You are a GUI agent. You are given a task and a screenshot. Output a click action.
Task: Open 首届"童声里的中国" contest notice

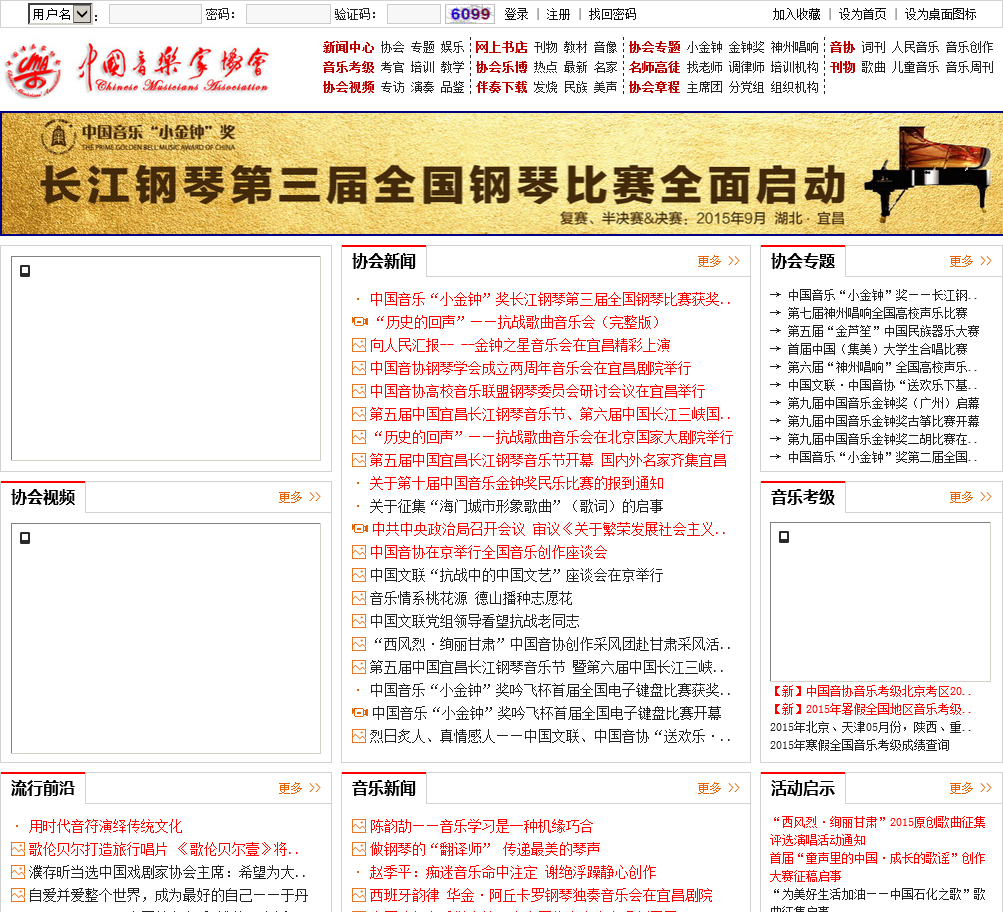[877, 867]
